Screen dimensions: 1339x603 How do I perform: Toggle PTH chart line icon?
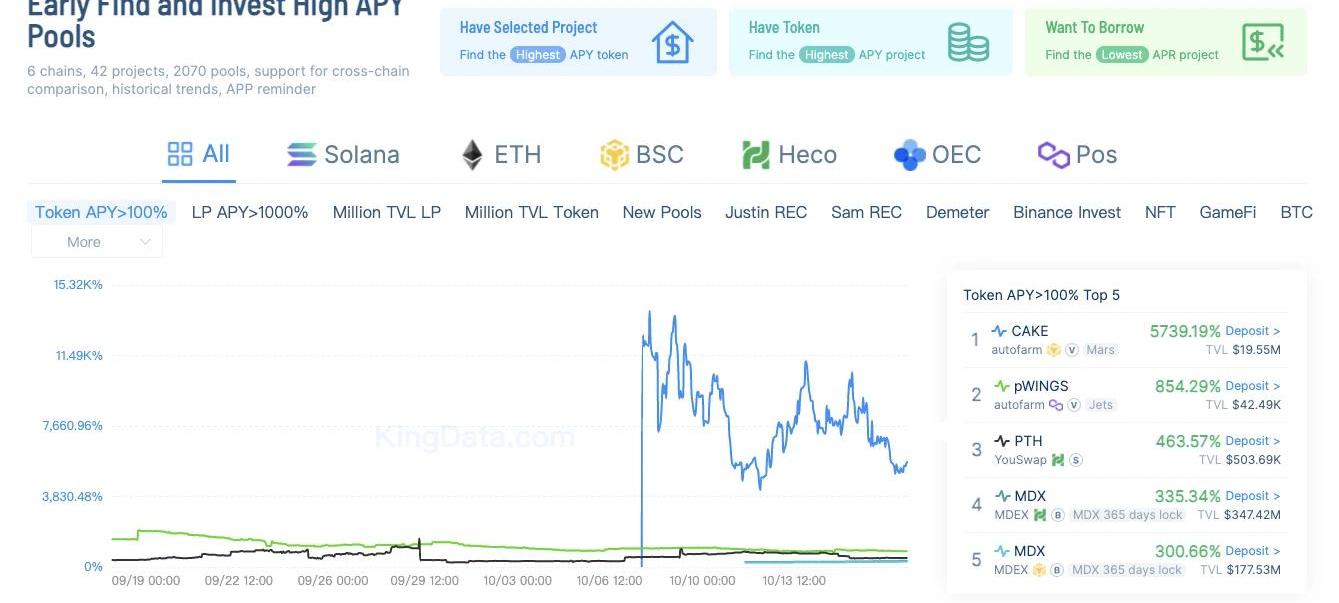pos(1002,441)
